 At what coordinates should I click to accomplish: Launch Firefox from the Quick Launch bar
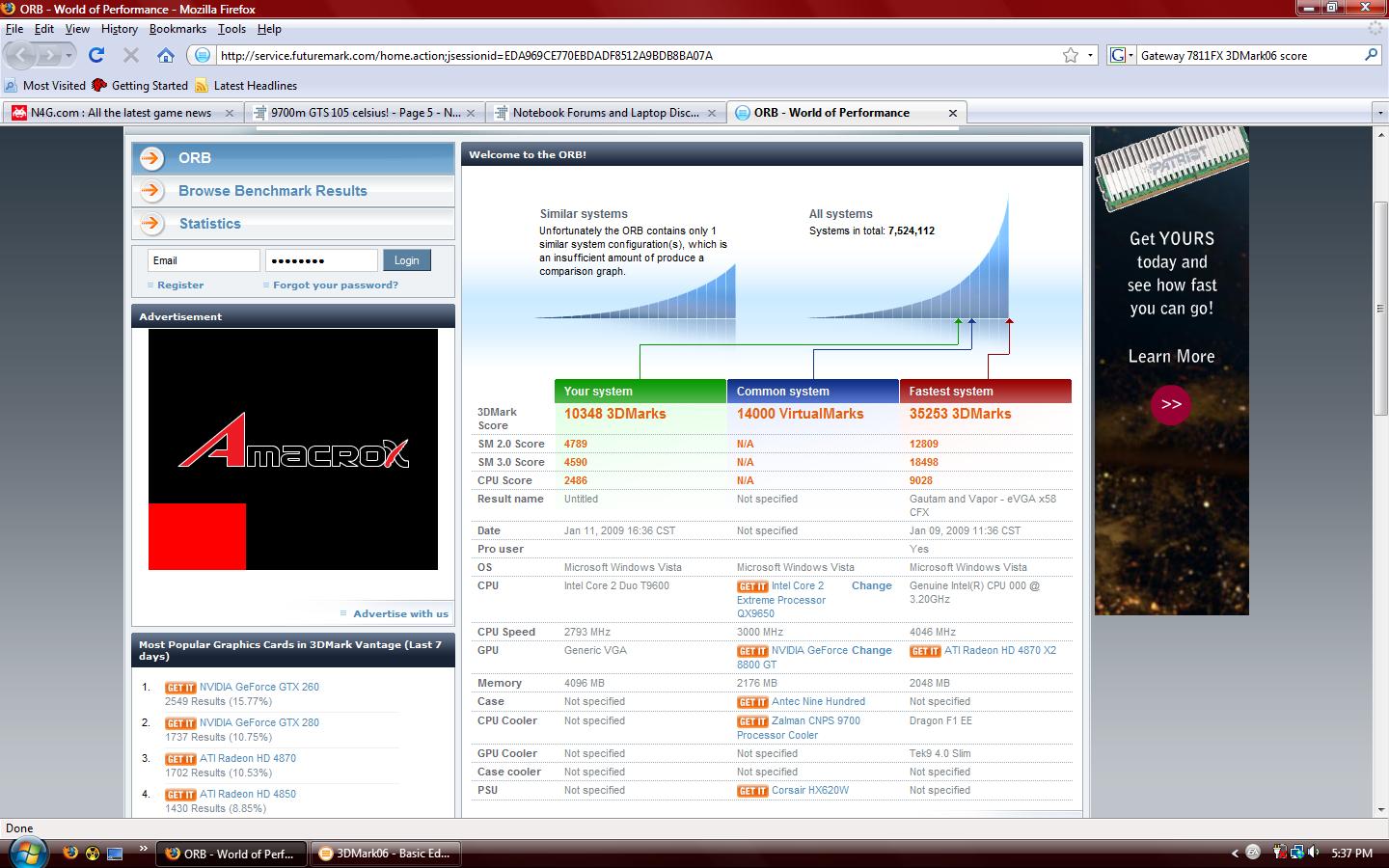(69, 853)
